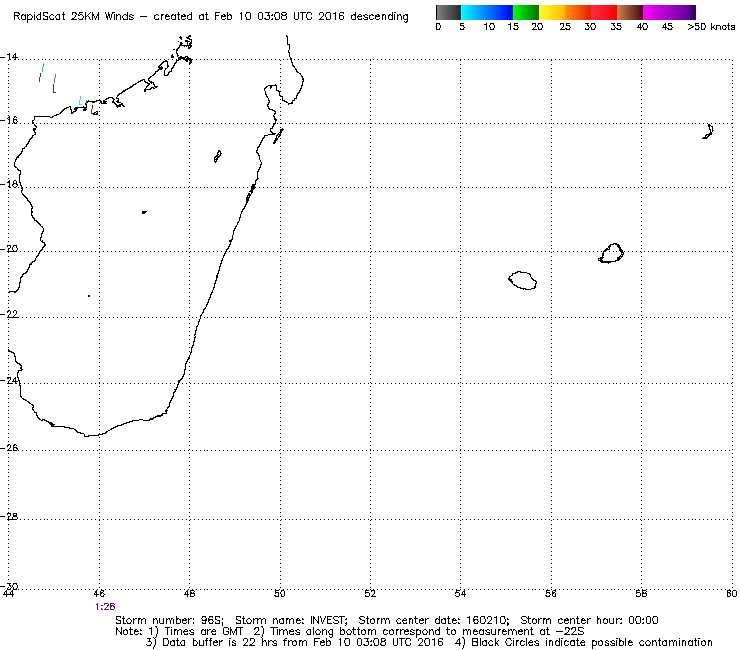
Task: Click the 'Data buffer is 22 hrs' note
Action: (219, 642)
